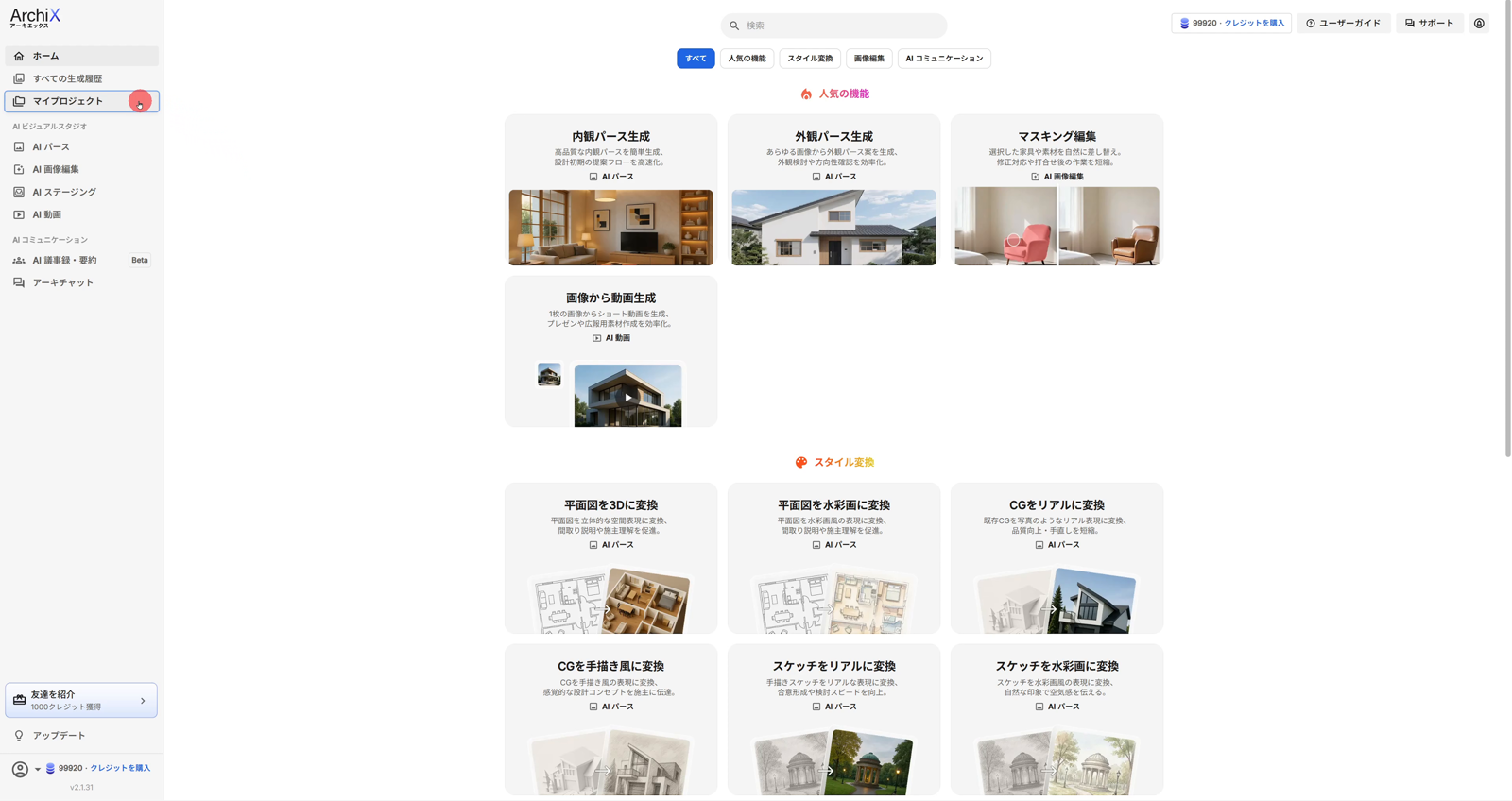The image size is (1512, 801).
Task: Open the 平面図を3Dに変換 card
Action: (x=610, y=558)
